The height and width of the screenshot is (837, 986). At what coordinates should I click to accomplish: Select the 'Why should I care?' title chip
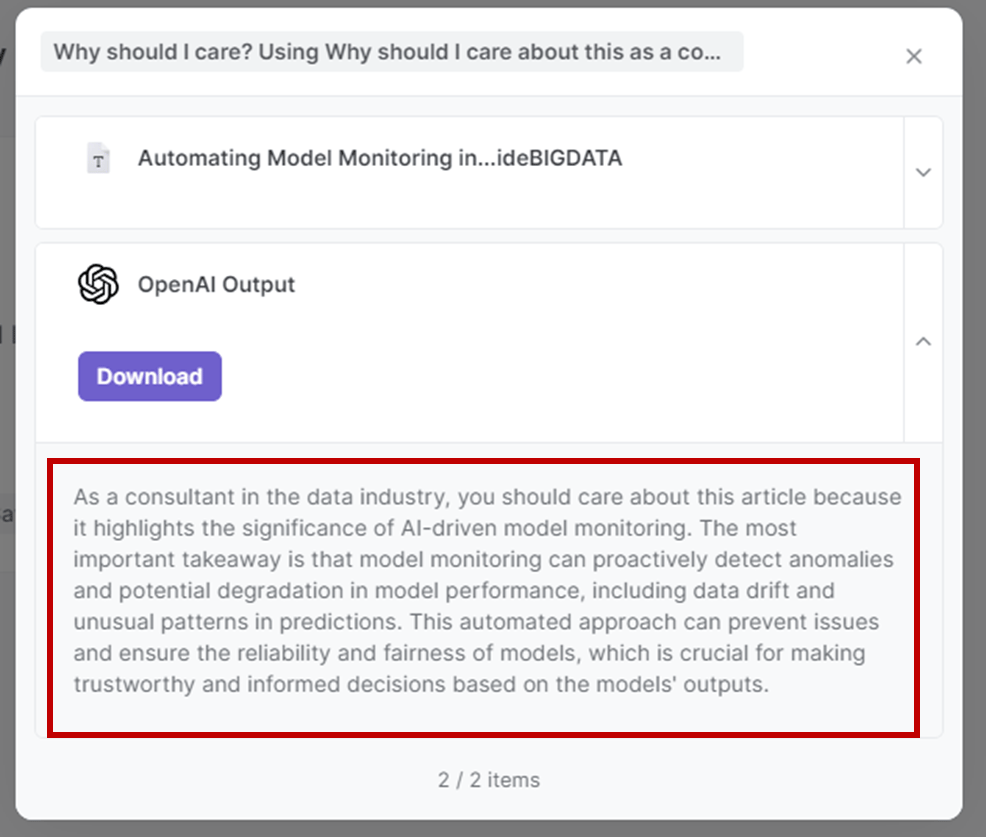[390, 52]
